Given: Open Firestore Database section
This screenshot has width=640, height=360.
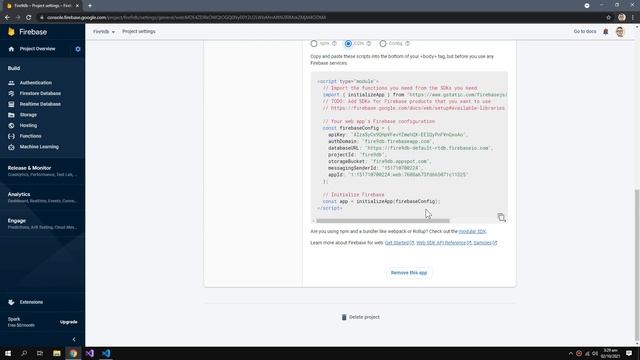Looking at the screenshot, I should coord(40,93).
